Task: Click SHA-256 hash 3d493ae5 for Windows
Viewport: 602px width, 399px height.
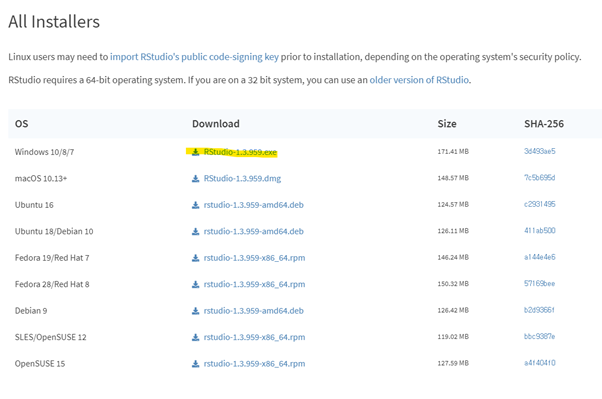Action: pyautogui.click(x=539, y=151)
